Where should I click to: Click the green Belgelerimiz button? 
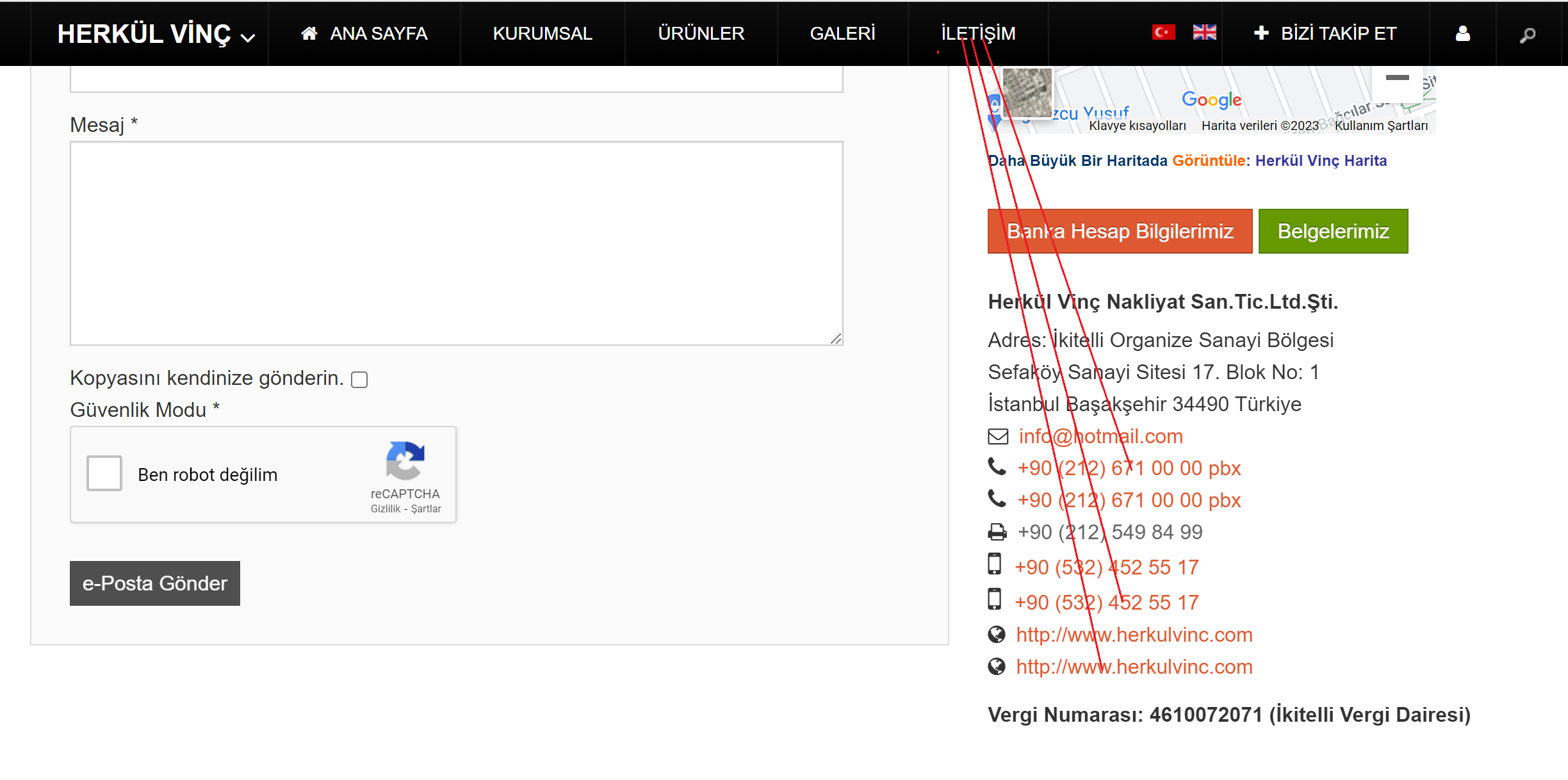pos(1333,231)
